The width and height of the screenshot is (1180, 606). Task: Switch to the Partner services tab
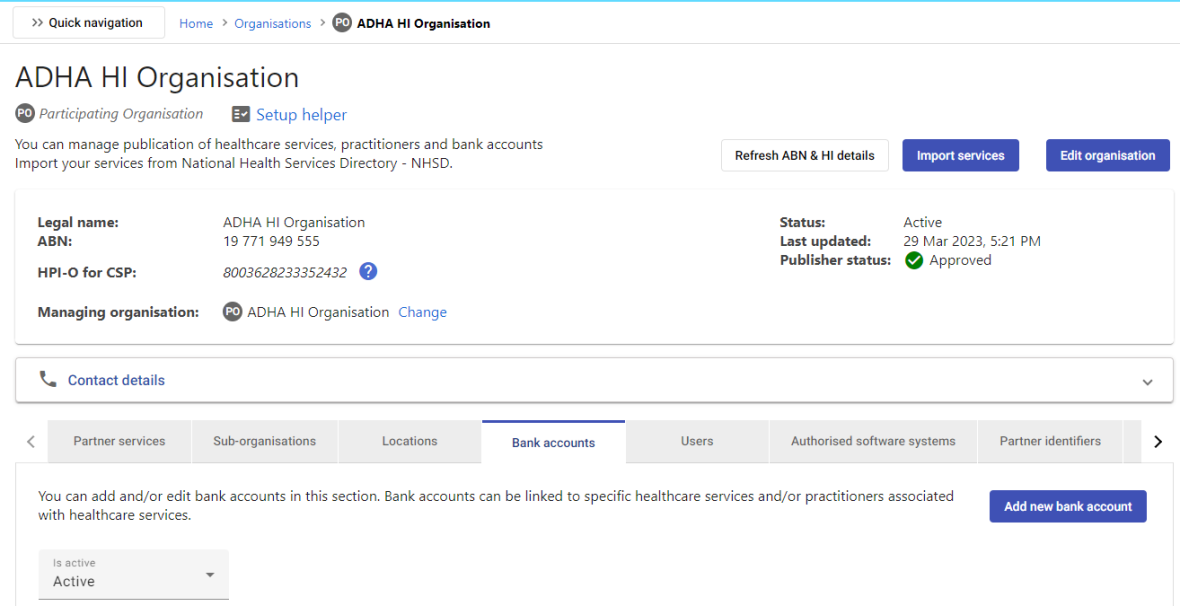[x=119, y=441]
